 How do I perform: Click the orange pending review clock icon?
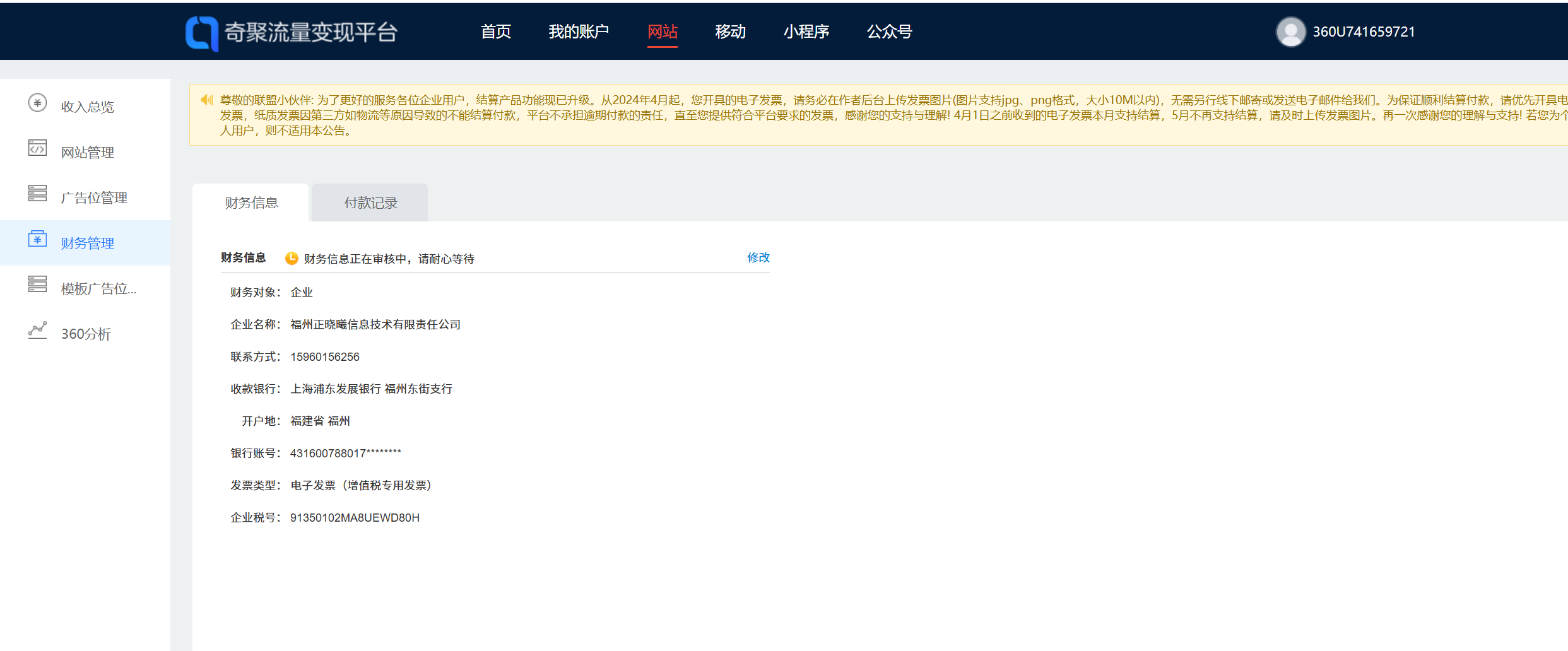[292, 258]
